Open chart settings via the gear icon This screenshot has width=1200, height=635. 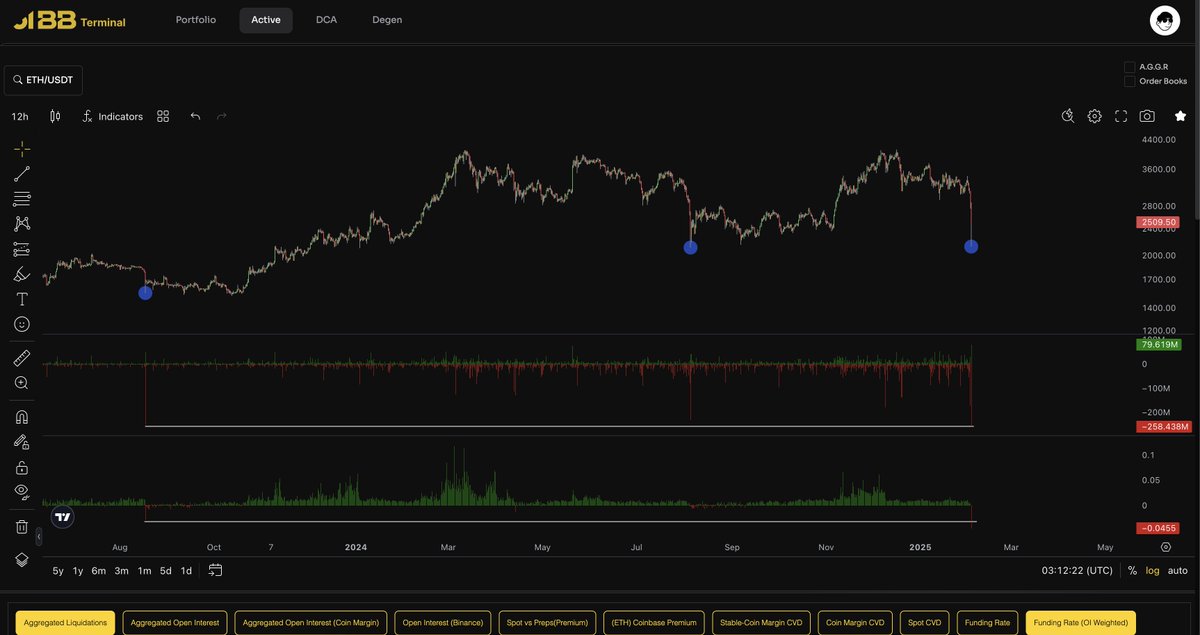pos(1092,114)
